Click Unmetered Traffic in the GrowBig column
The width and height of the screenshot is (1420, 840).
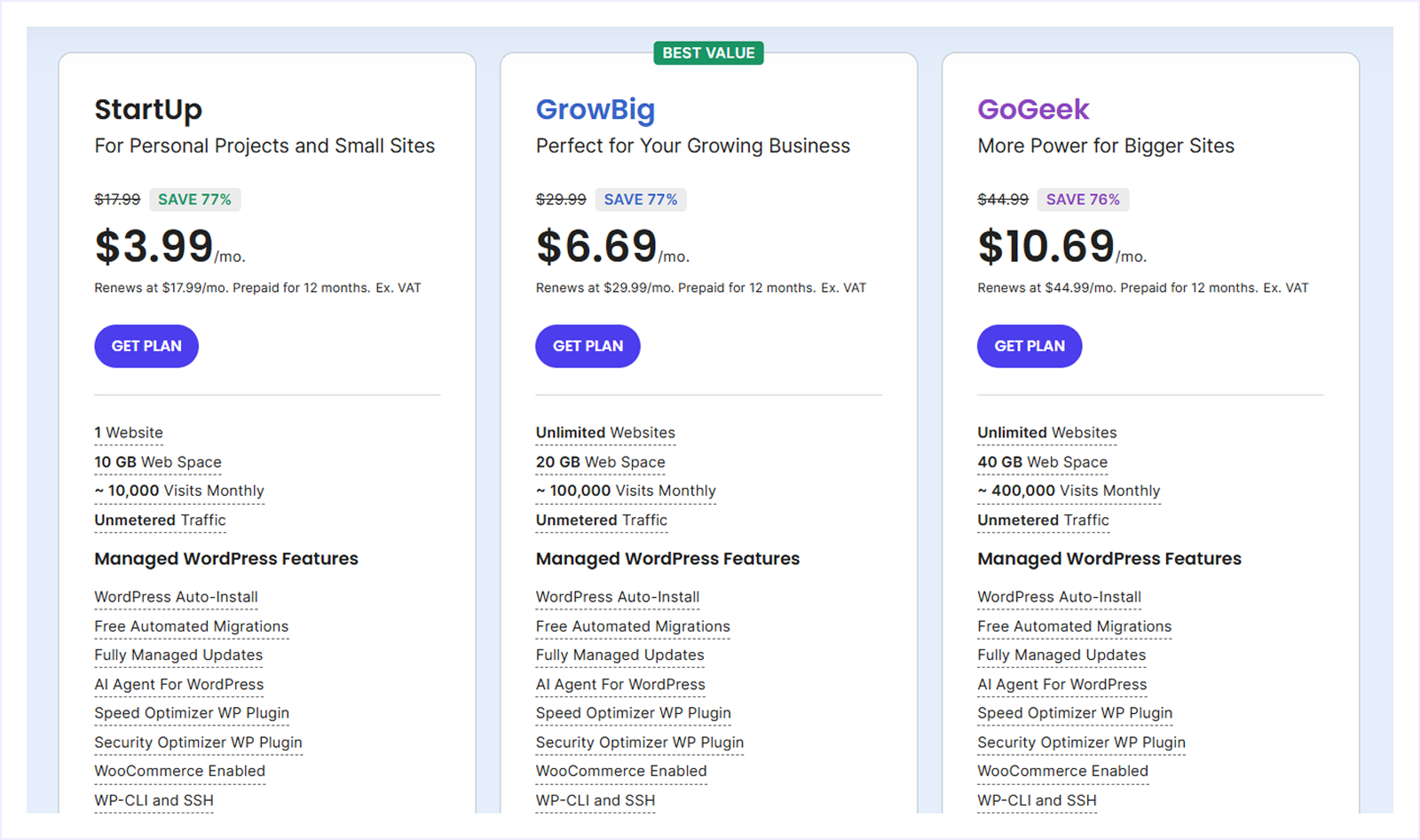click(602, 520)
